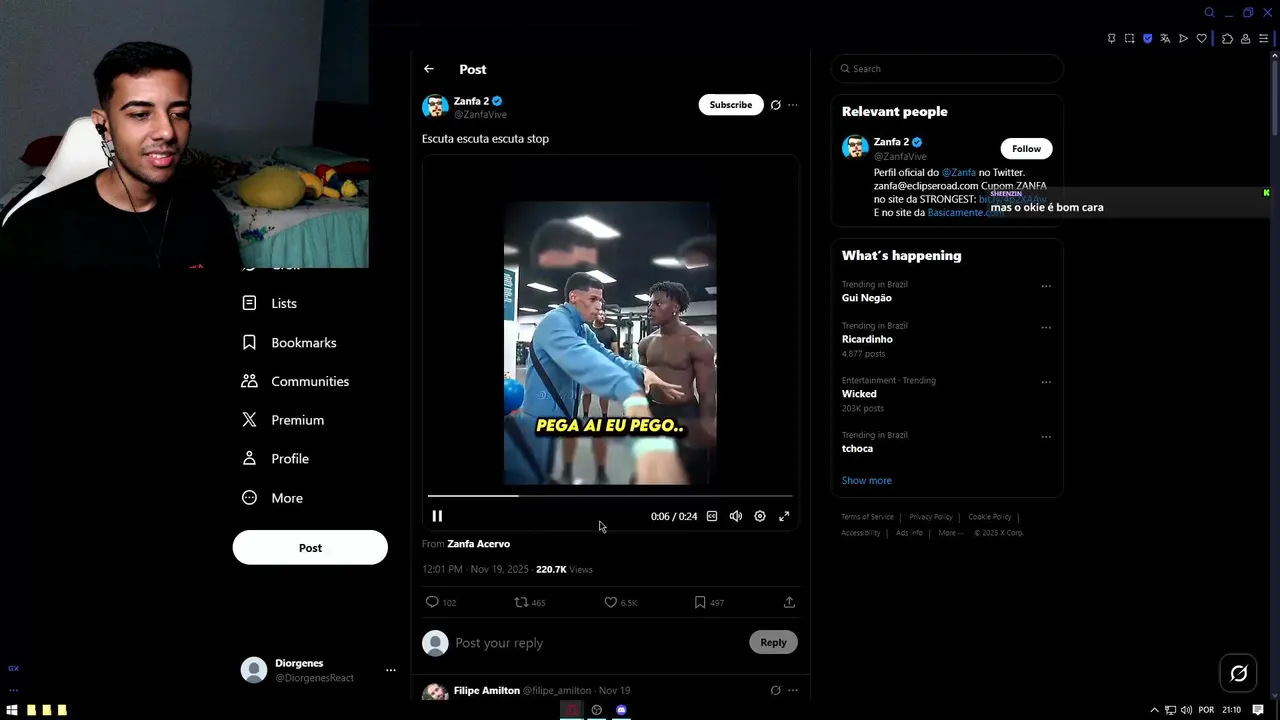Open the Ads info footer link
Screen dimensions: 1280x720
pyautogui.click(x=909, y=533)
